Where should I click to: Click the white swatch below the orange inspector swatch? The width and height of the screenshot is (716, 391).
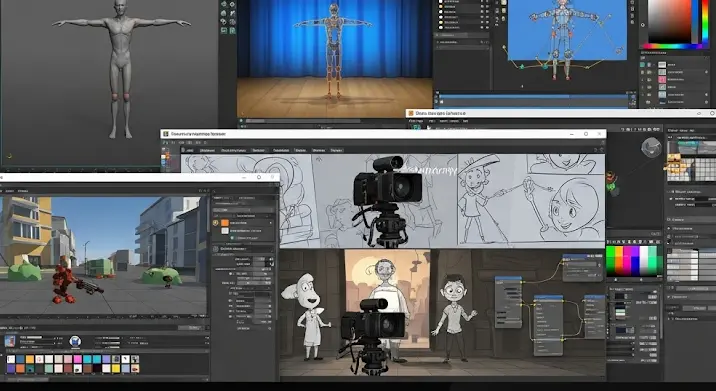tap(225, 231)
